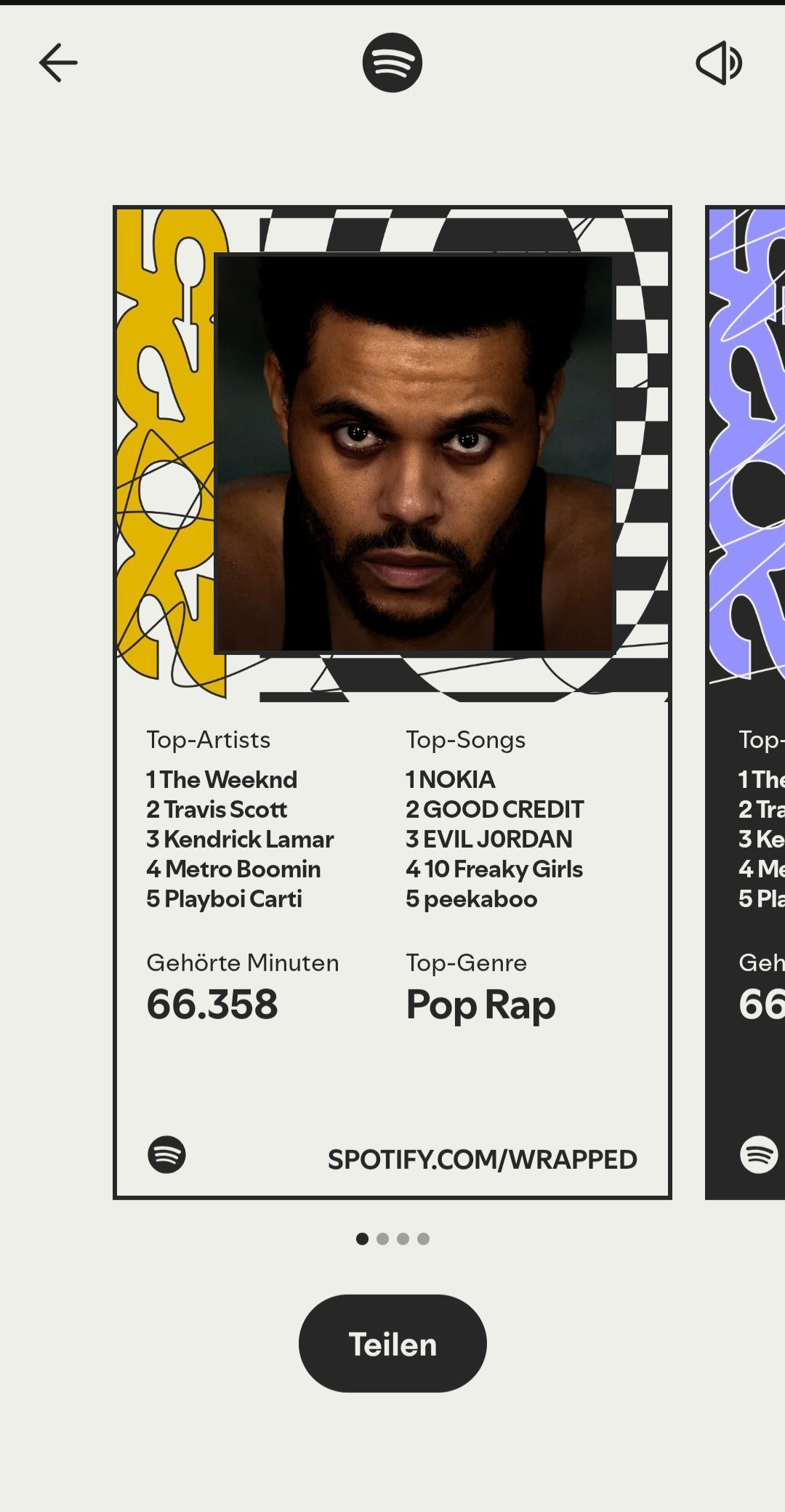This screenshot has height=1512, width=785.
Task: Tap the 66.358 minutes figure
Action: (x=212, y=1005)
